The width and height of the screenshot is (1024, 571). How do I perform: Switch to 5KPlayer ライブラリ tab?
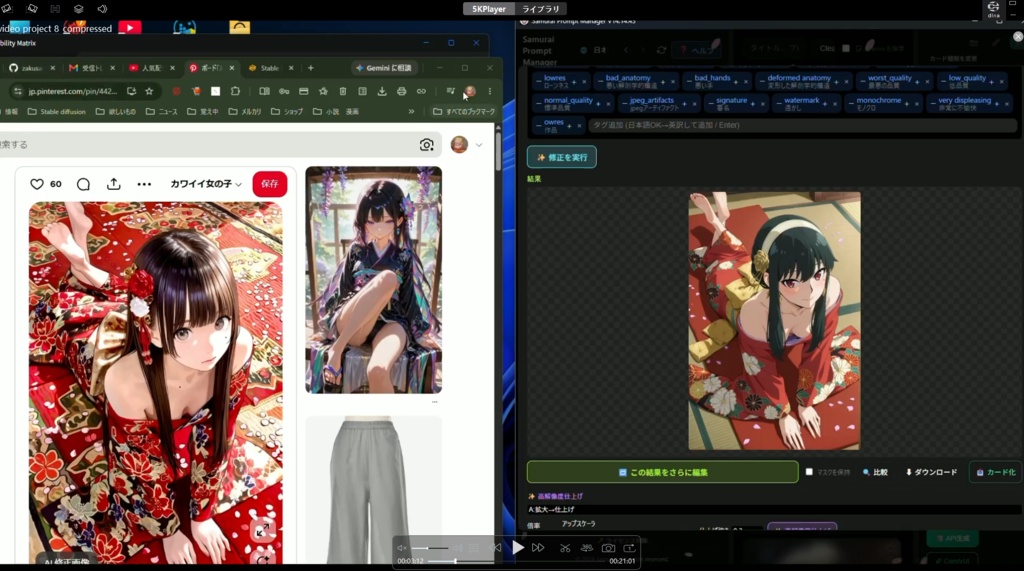(541, 9)
